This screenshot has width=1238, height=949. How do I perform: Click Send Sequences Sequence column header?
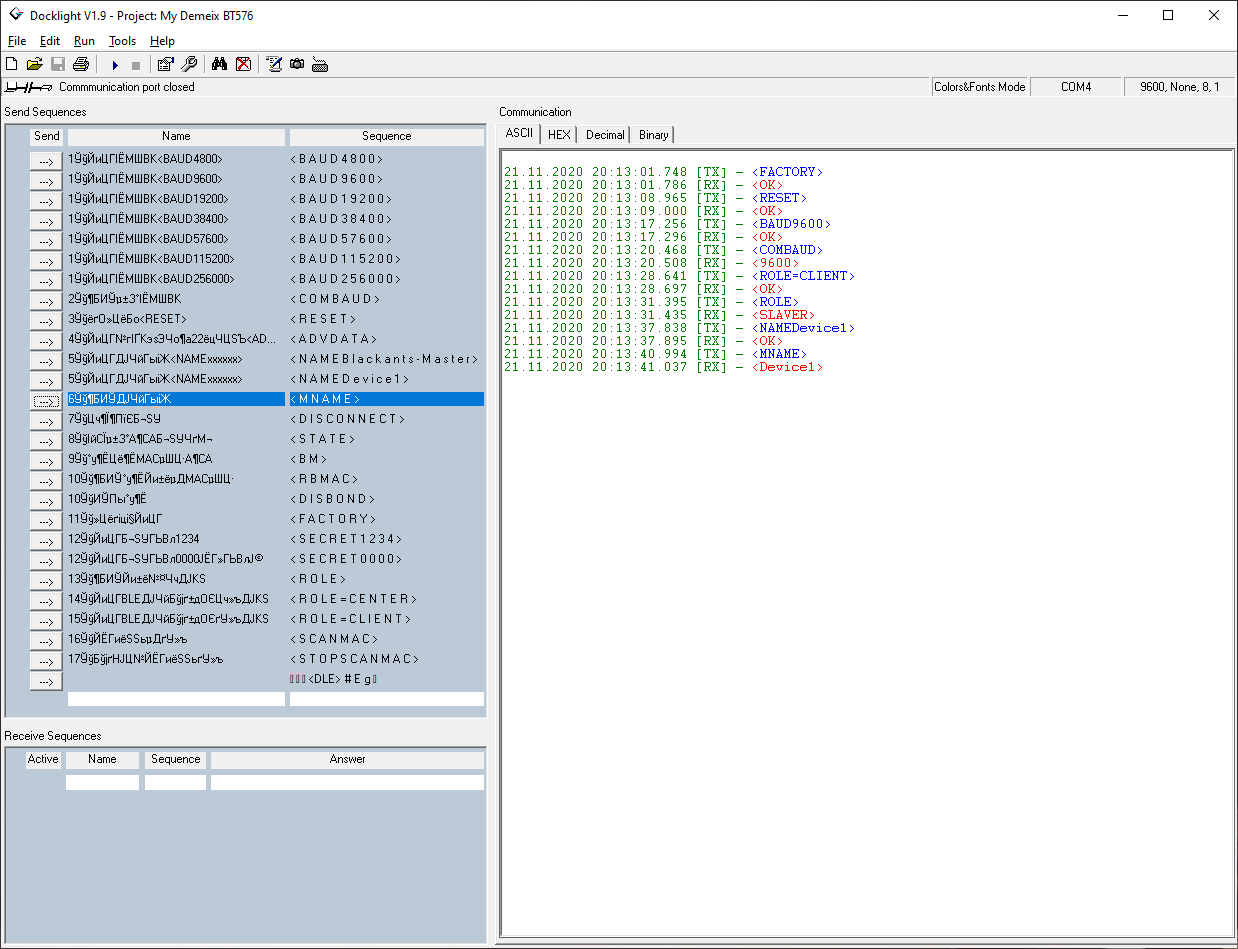click(x=387, y=136)
